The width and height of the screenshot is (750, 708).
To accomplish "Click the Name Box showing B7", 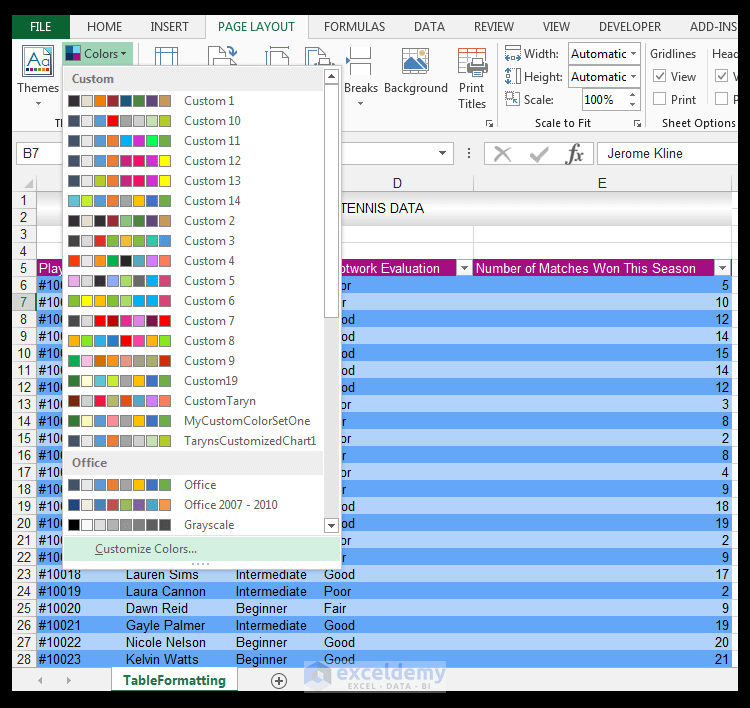I will coord(39,153).
